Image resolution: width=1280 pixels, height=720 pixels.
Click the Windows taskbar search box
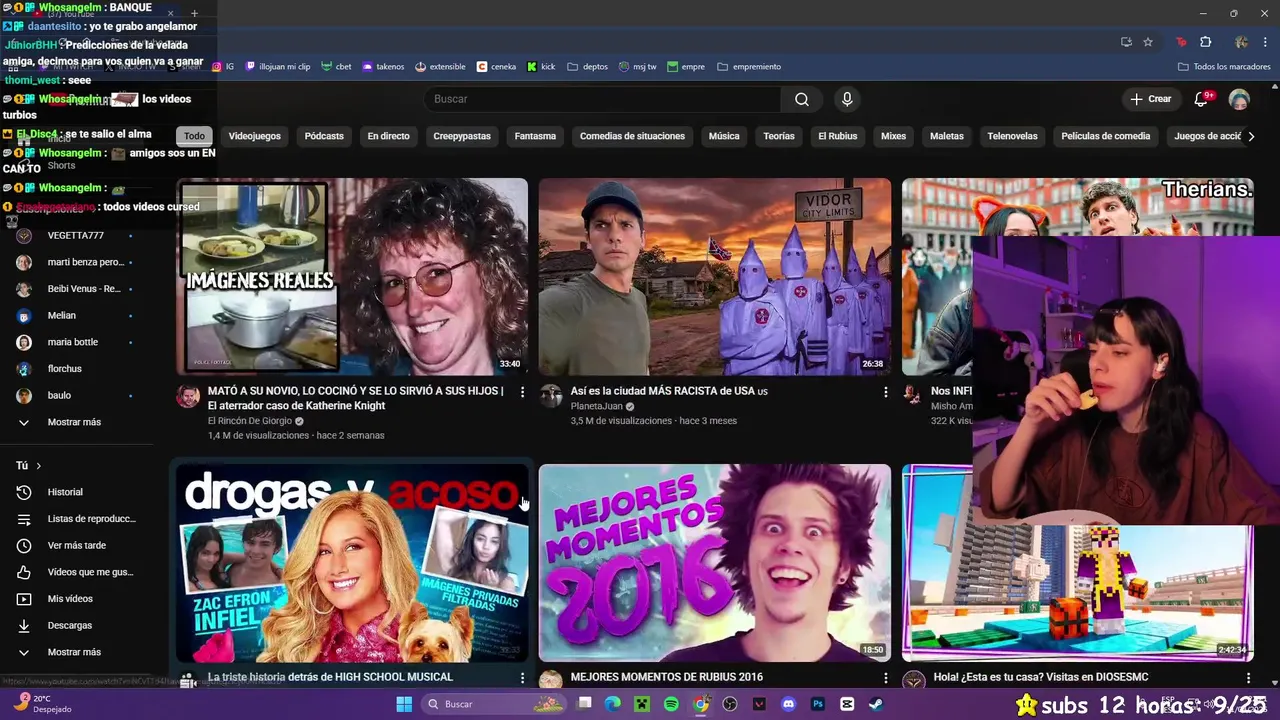493,704
